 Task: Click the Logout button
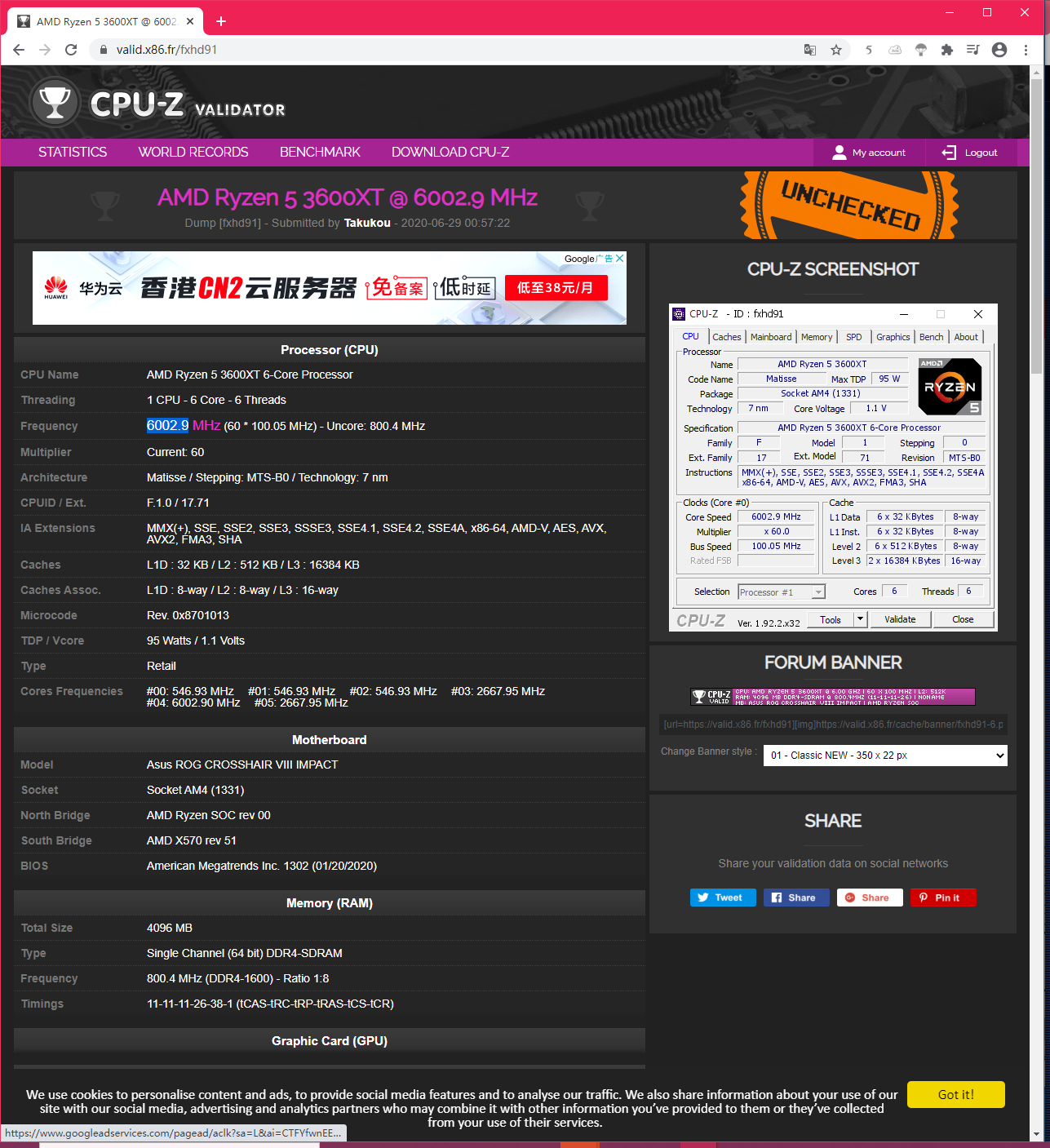(x=971, y=153)
